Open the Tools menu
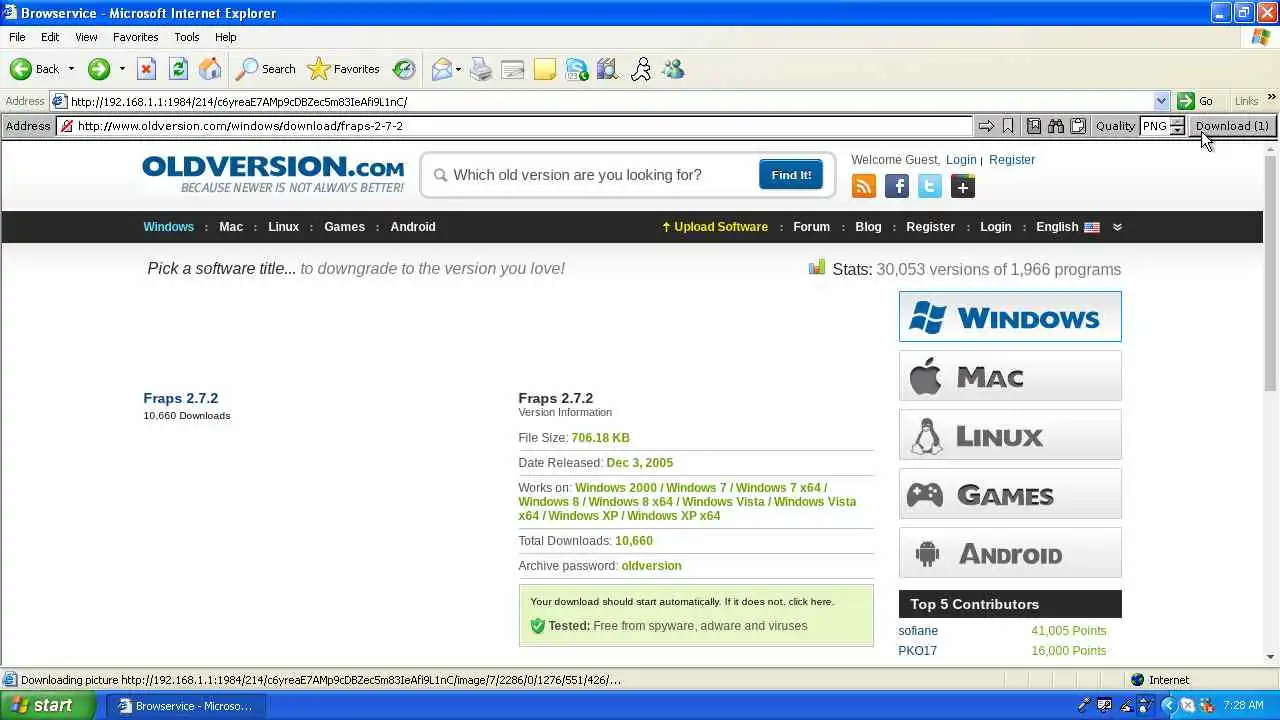 pos(187,37)
